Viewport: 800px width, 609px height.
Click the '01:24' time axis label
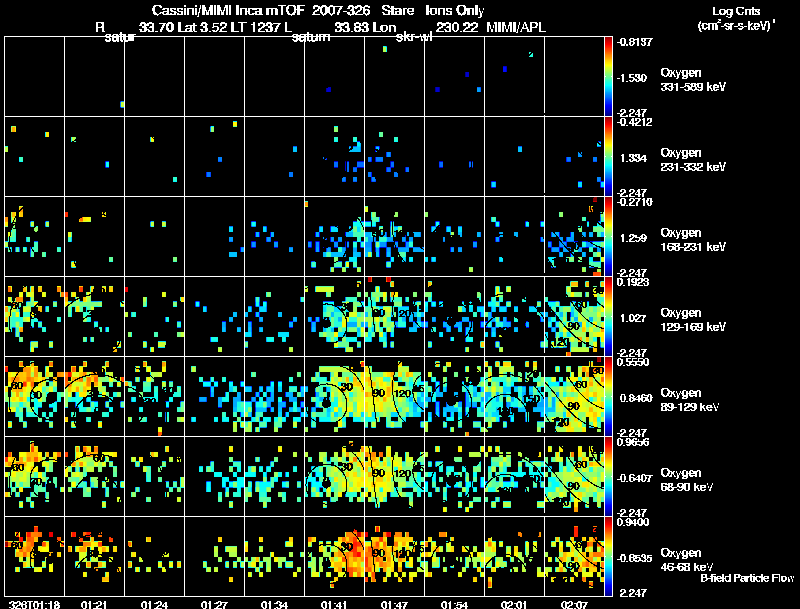(x=155, y=604)
